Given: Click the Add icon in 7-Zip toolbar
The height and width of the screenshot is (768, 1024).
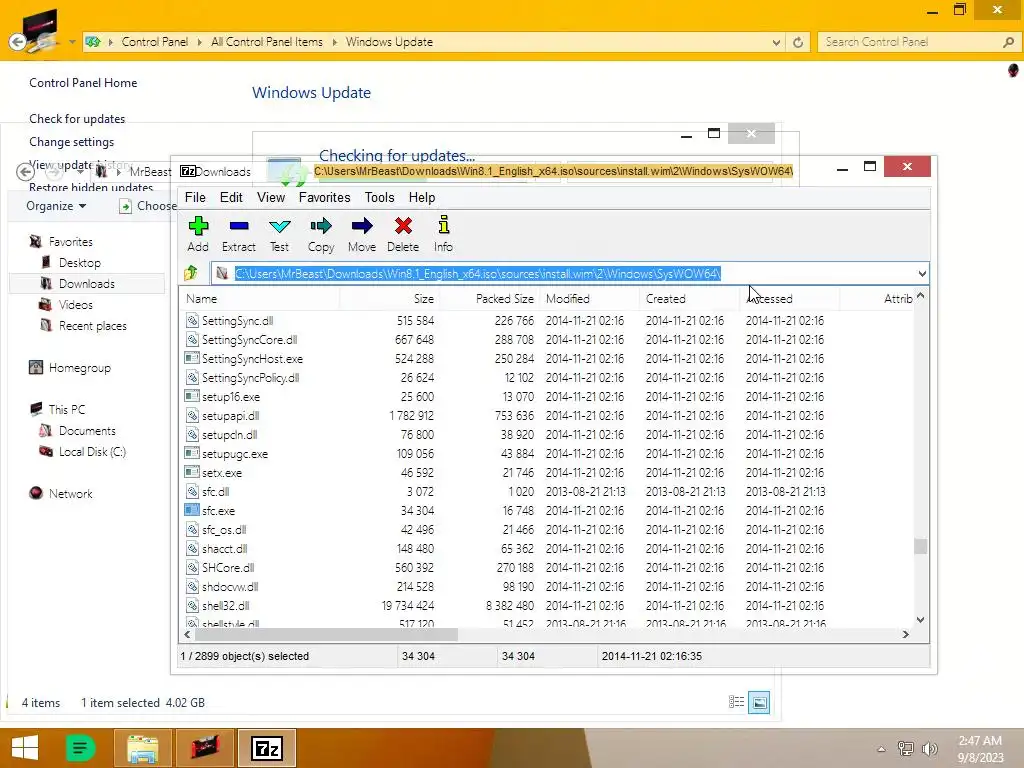Looking at the screenshot, I should (198, 226).
